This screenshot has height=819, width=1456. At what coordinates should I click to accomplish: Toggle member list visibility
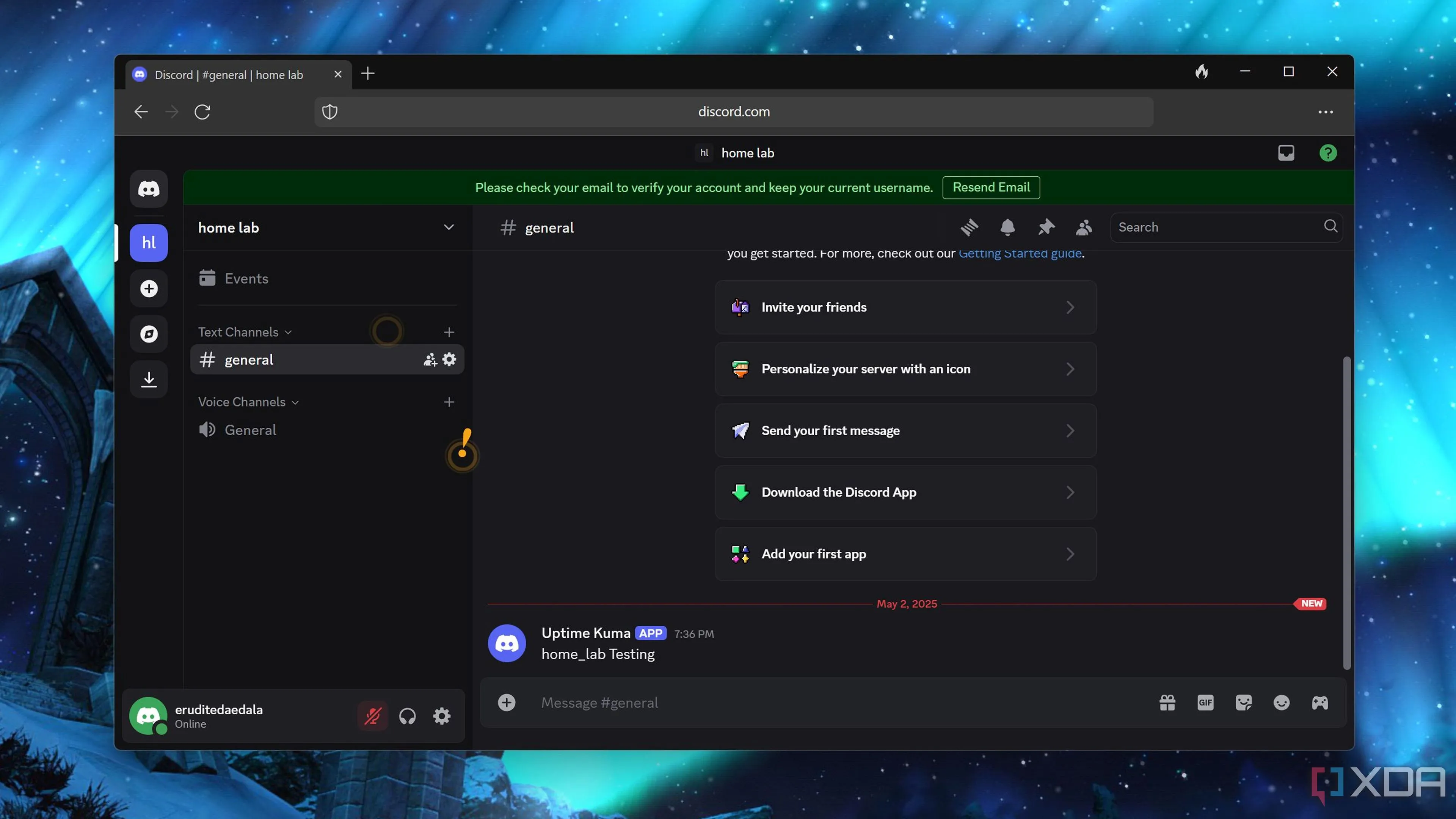(1084, 227)
